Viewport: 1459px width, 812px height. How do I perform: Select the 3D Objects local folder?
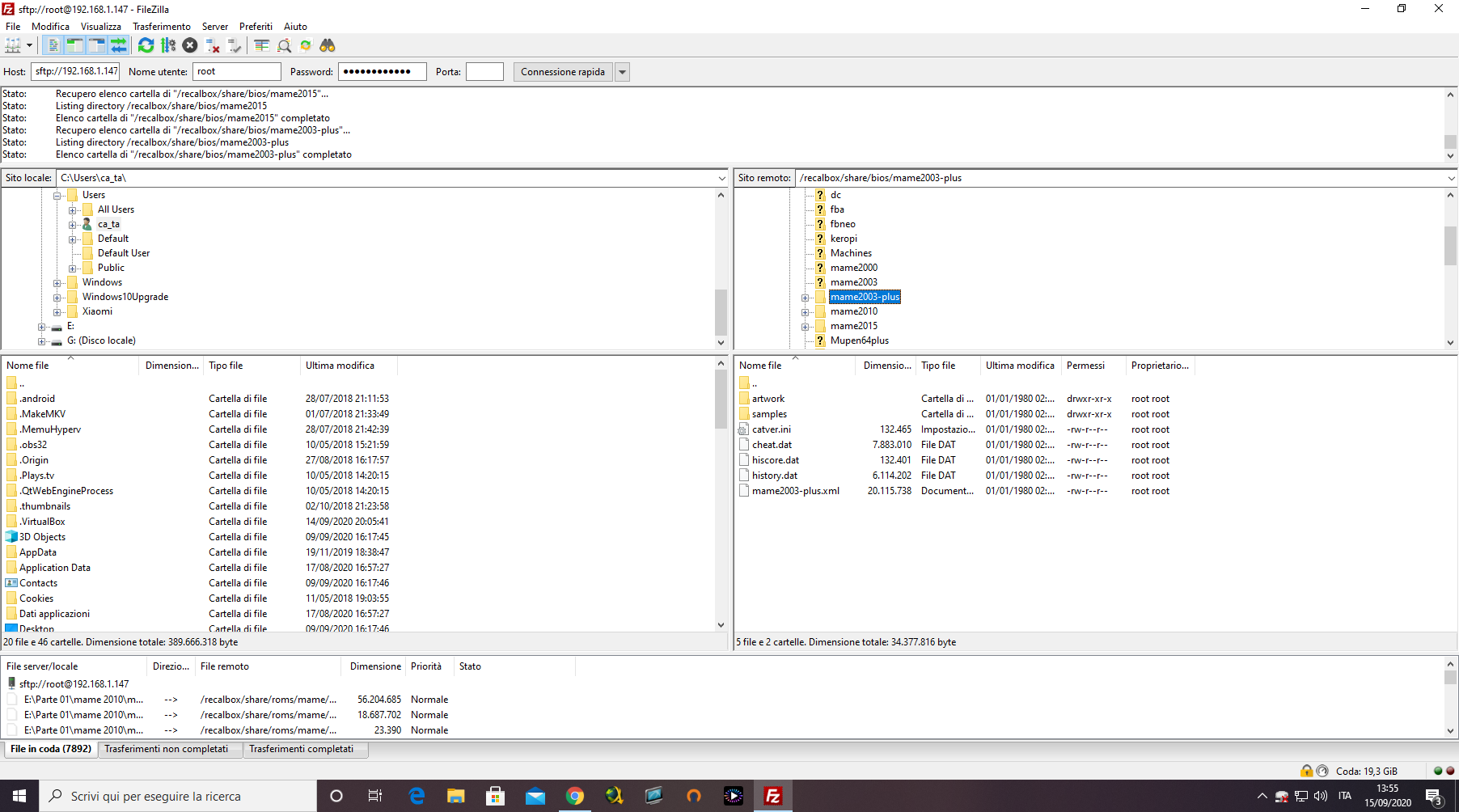pos(42,537)
